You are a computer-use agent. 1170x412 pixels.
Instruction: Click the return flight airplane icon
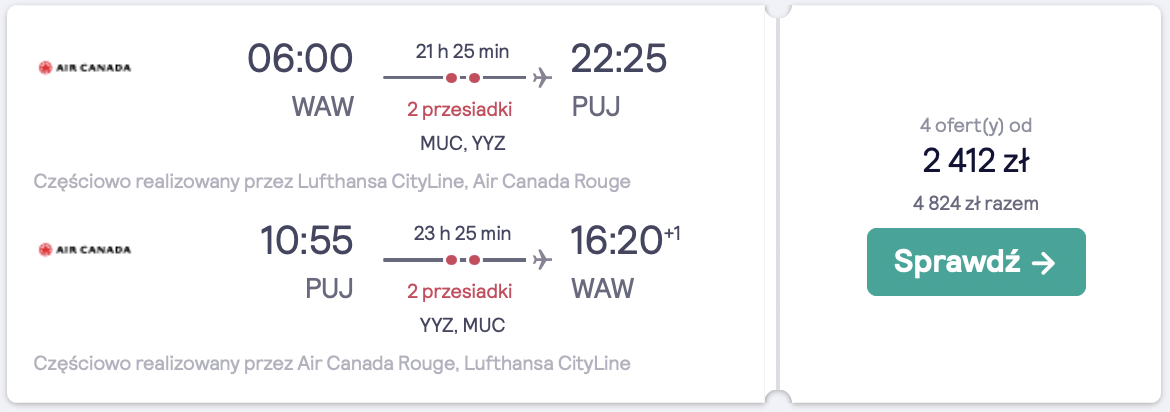[542, 260]
